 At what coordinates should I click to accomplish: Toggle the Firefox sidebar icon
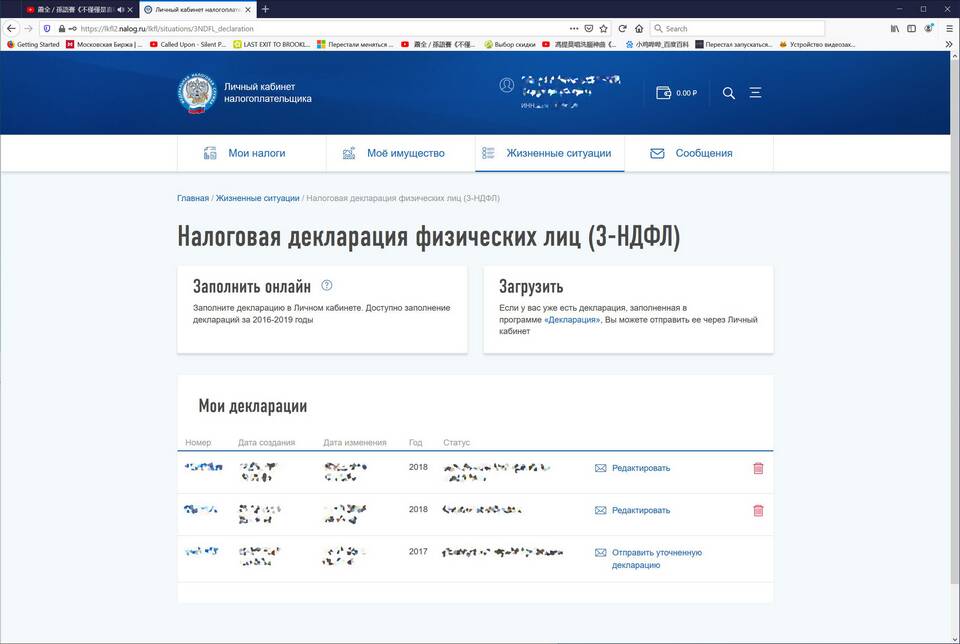coord(912,28)
